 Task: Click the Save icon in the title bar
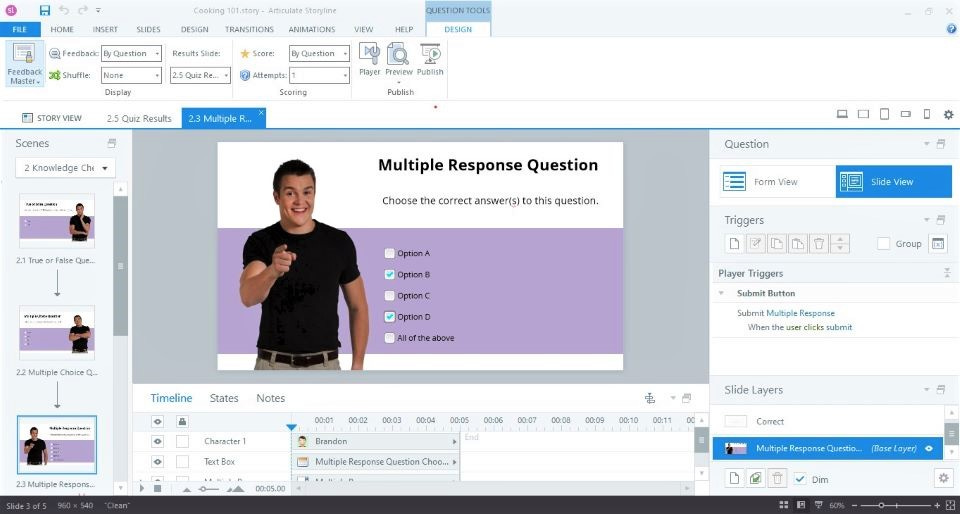tap(45, 10)
